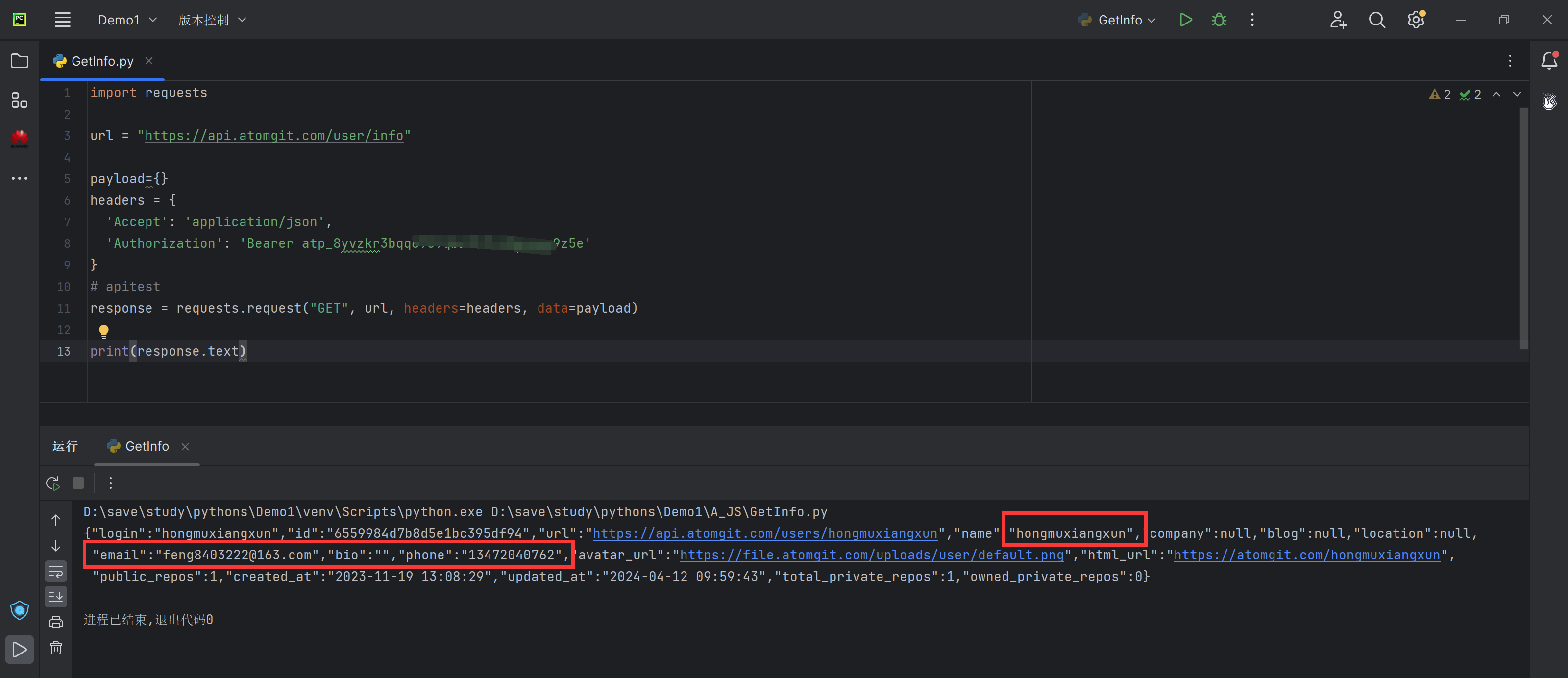Run the GetInfo script with the green play icon
1568x678 pixels.
tap(1185, 20)
